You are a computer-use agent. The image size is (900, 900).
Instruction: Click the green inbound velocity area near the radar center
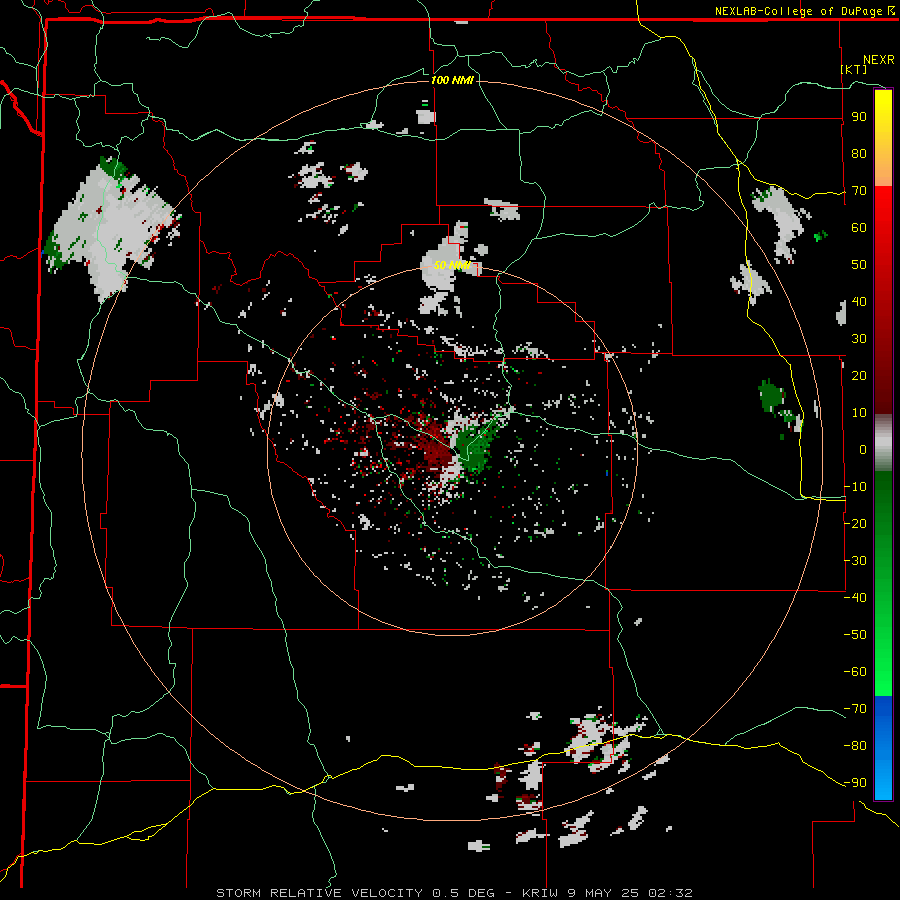click(x=475, y=448)
